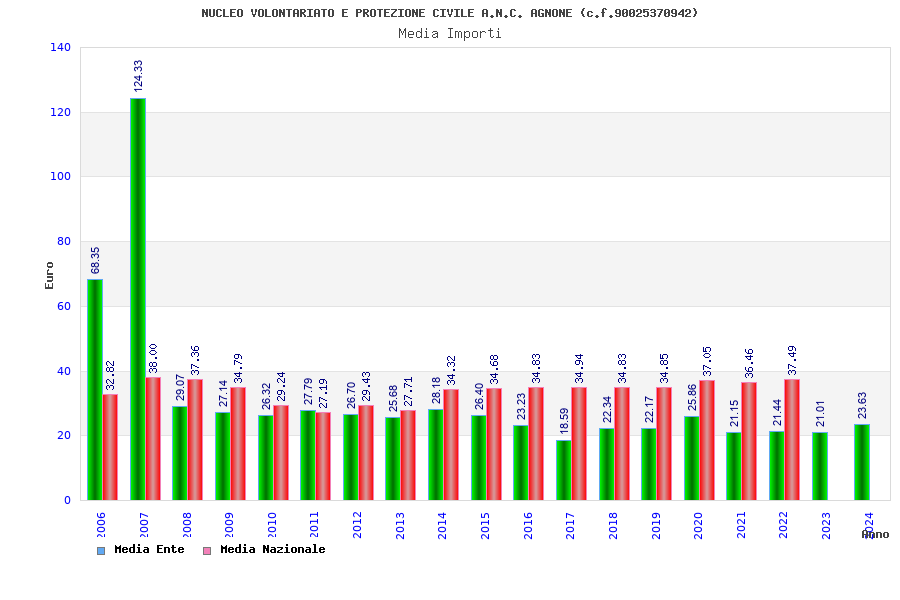900x600 pixels.
Task: Click the 34.83 value label above 2018
Action: point(622,369)
